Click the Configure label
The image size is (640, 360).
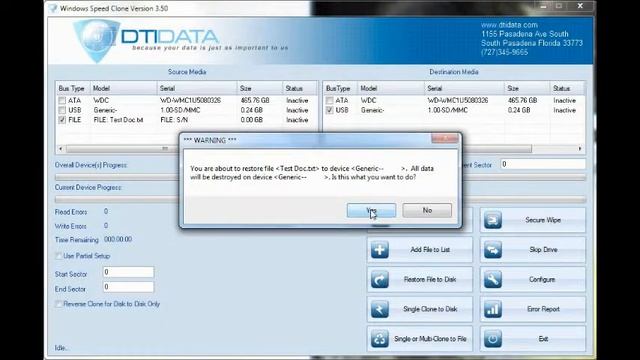coord(542,280)
